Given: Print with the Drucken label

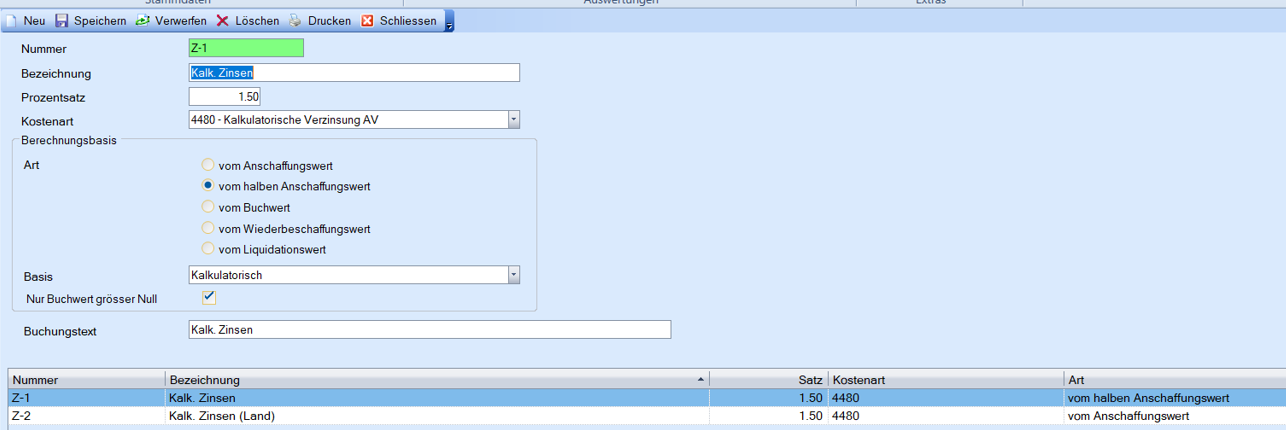Looking at the screenshot, I should point(329,21).
